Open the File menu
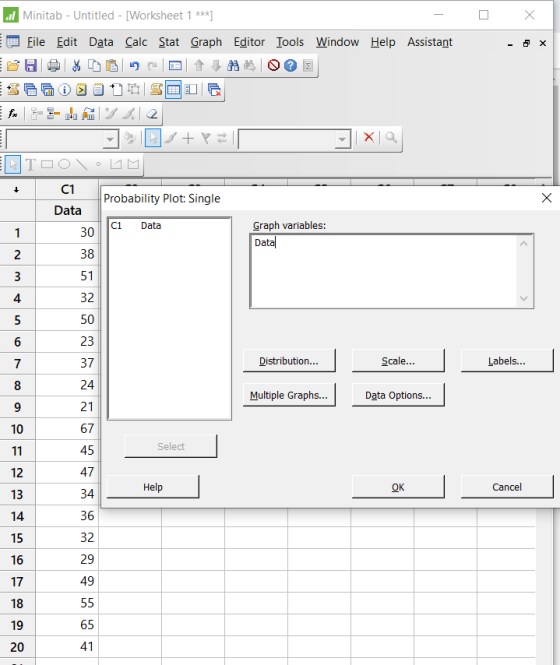The image size is (560, 665). tap(36, 42)
